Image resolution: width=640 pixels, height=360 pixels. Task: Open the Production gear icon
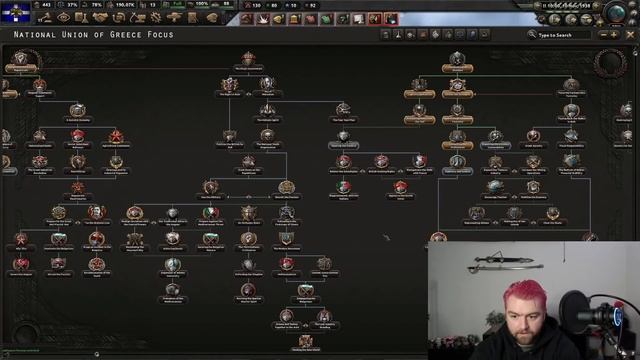[156, 18]
